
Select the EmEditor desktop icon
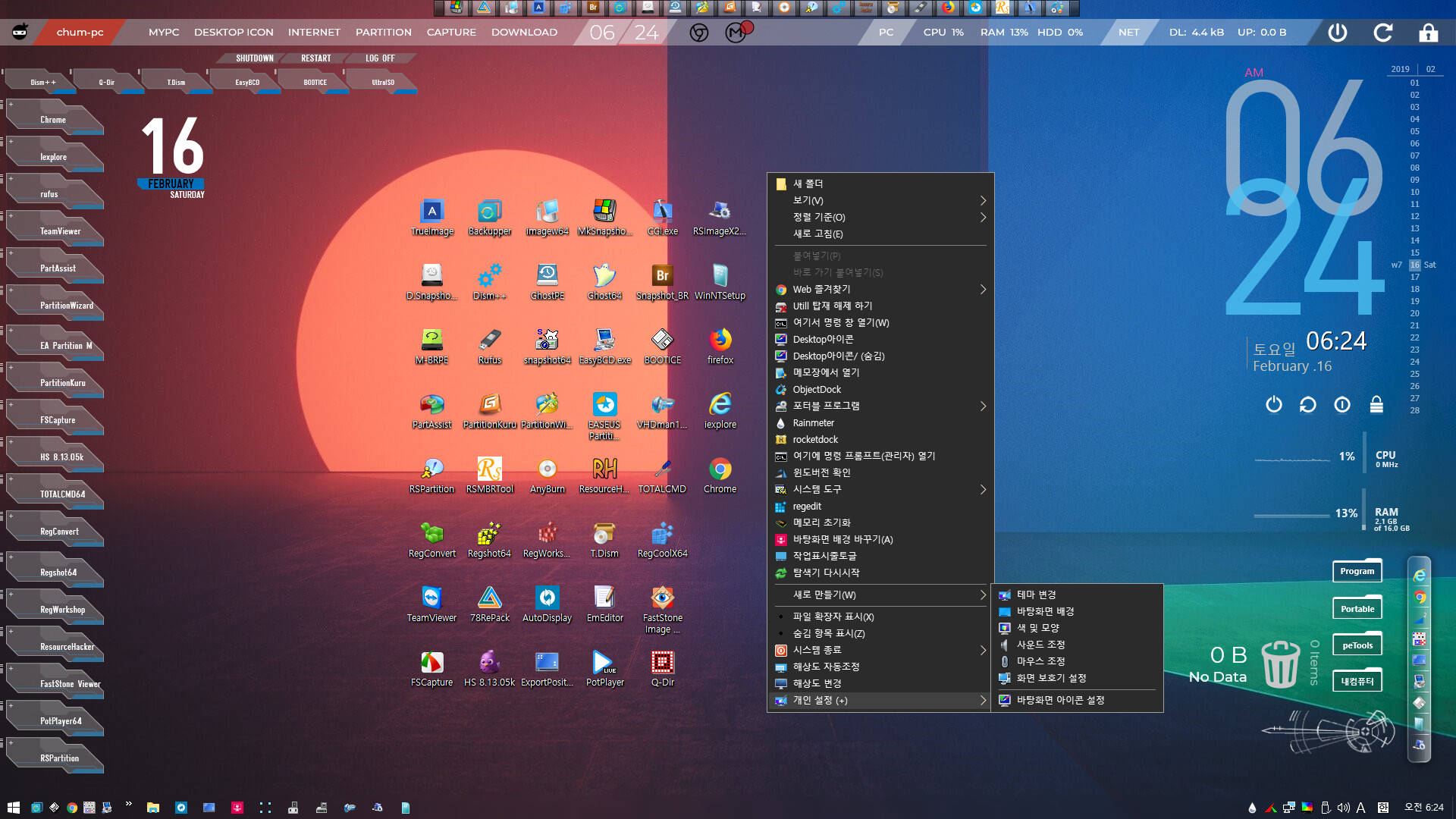pos(604,604)
